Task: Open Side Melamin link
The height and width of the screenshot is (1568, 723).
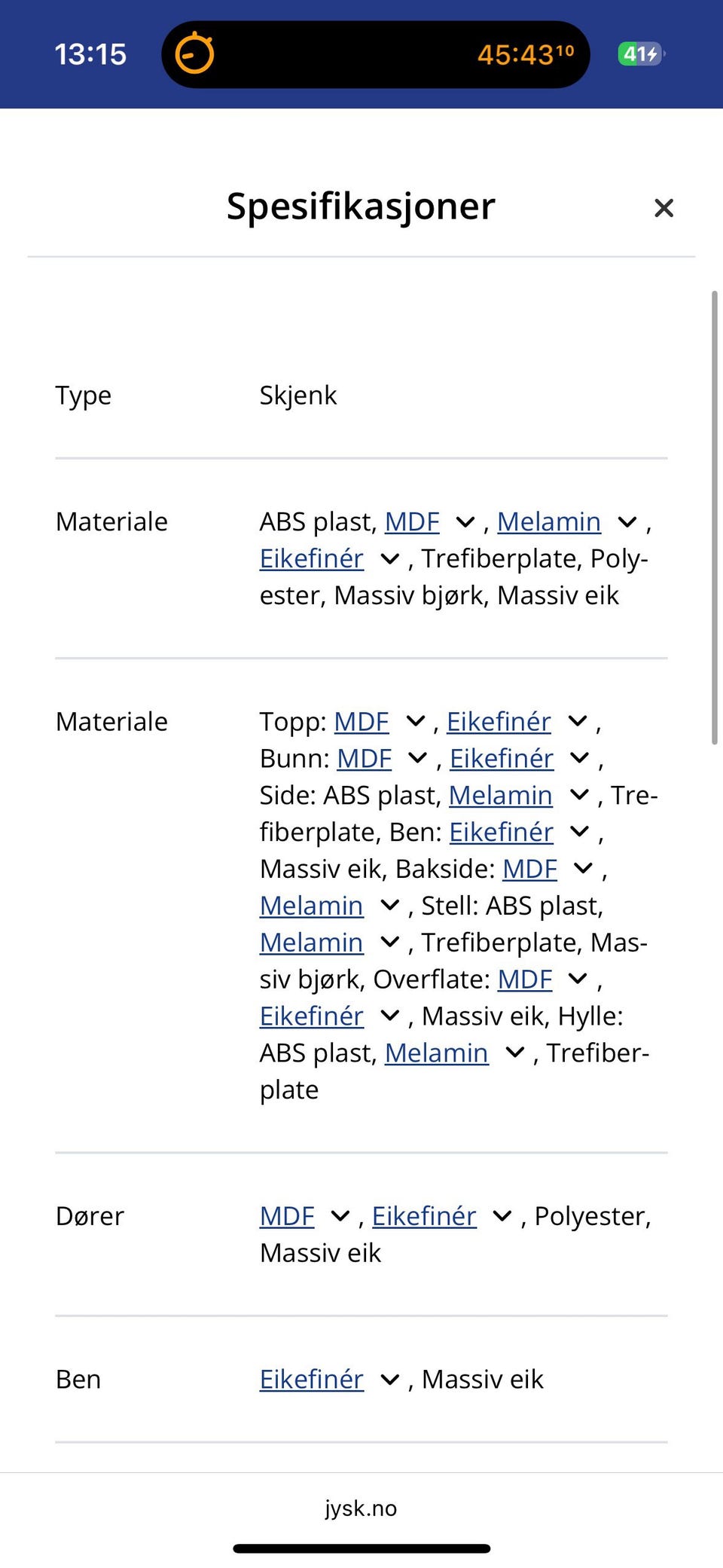Action: pos(501,795)
